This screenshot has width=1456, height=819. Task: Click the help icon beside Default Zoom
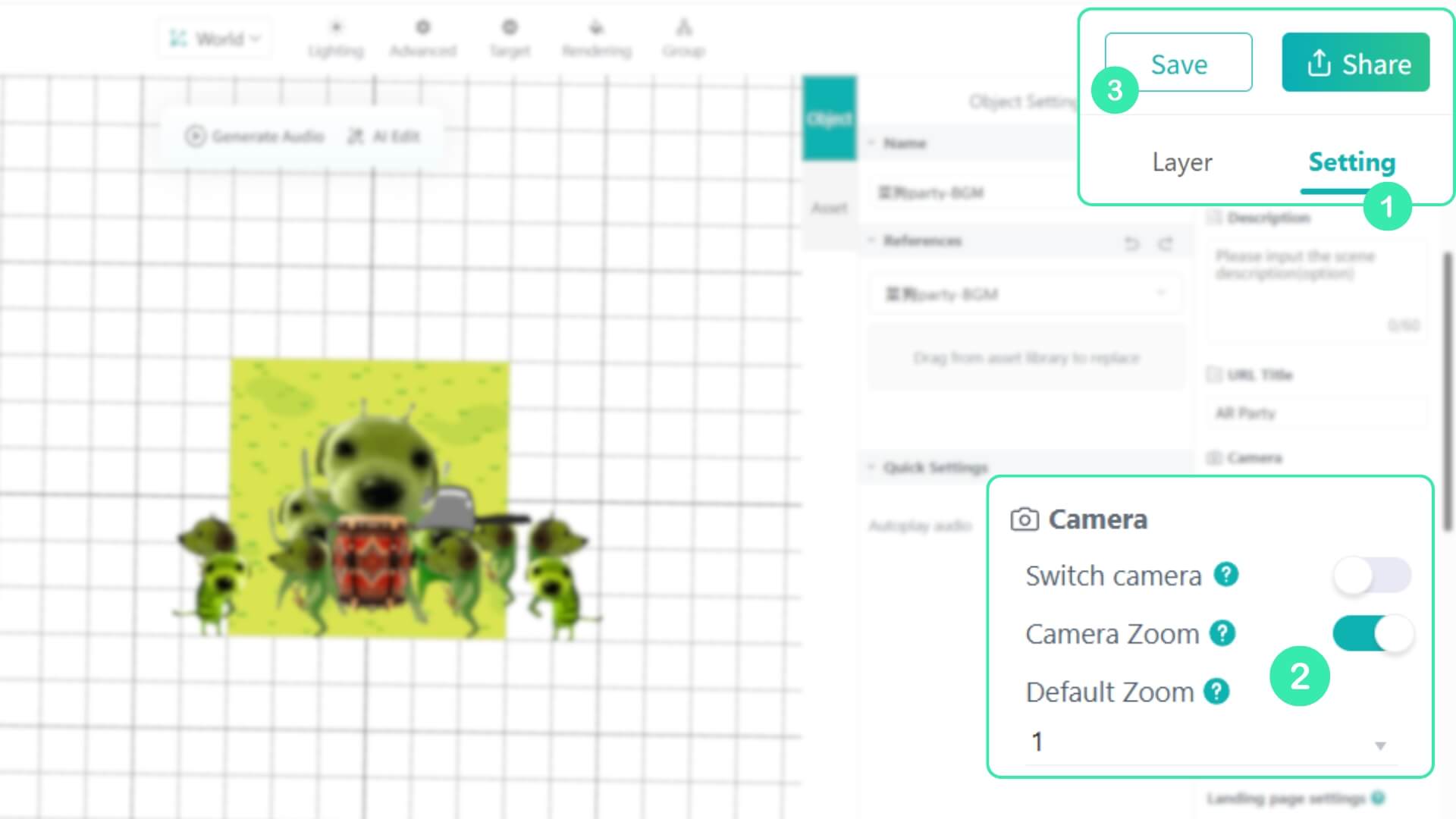click(x=1216, y=691)
